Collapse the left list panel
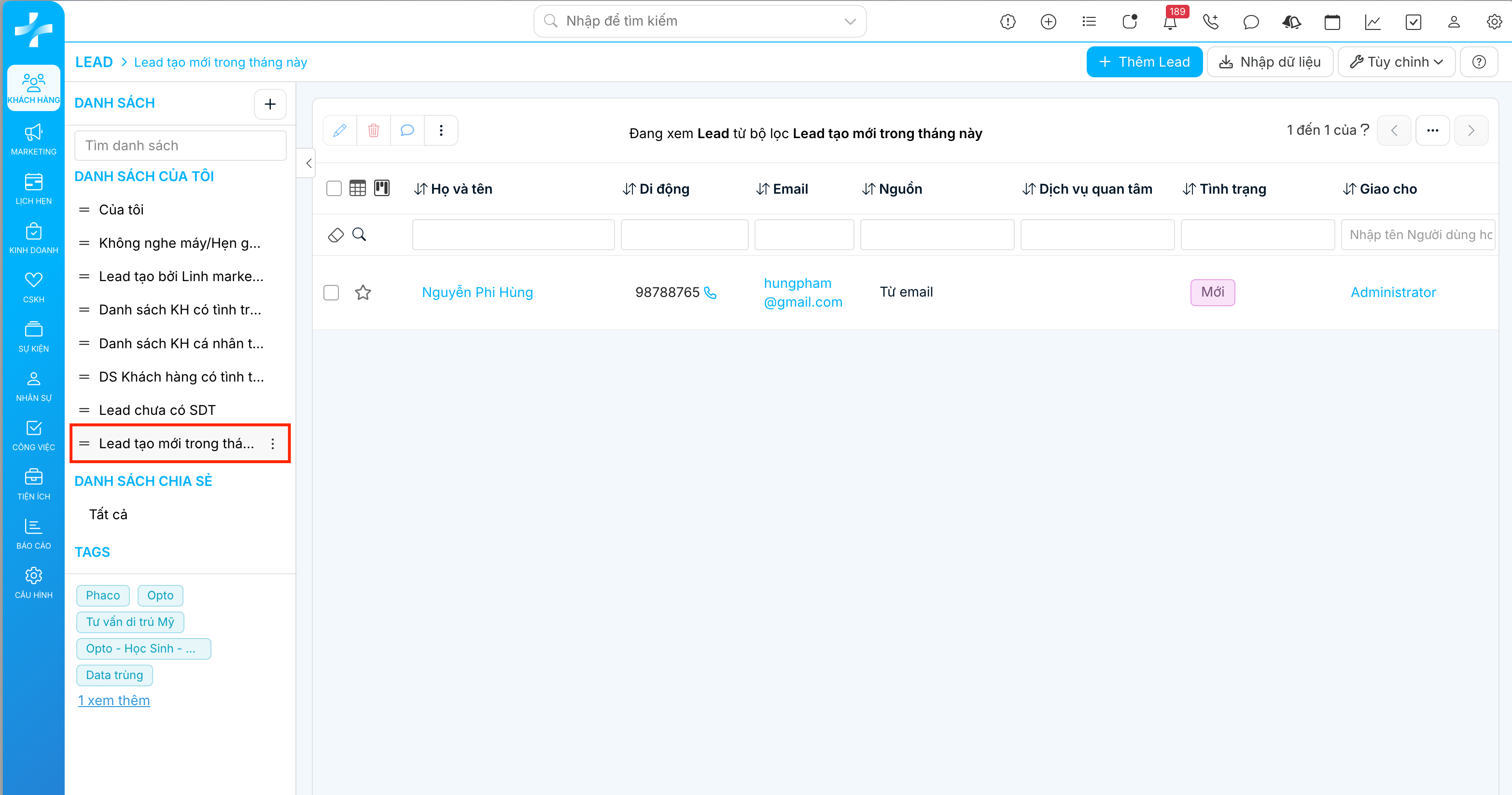The width and height of the screenshot is (1512, 795). pos(309,163)
